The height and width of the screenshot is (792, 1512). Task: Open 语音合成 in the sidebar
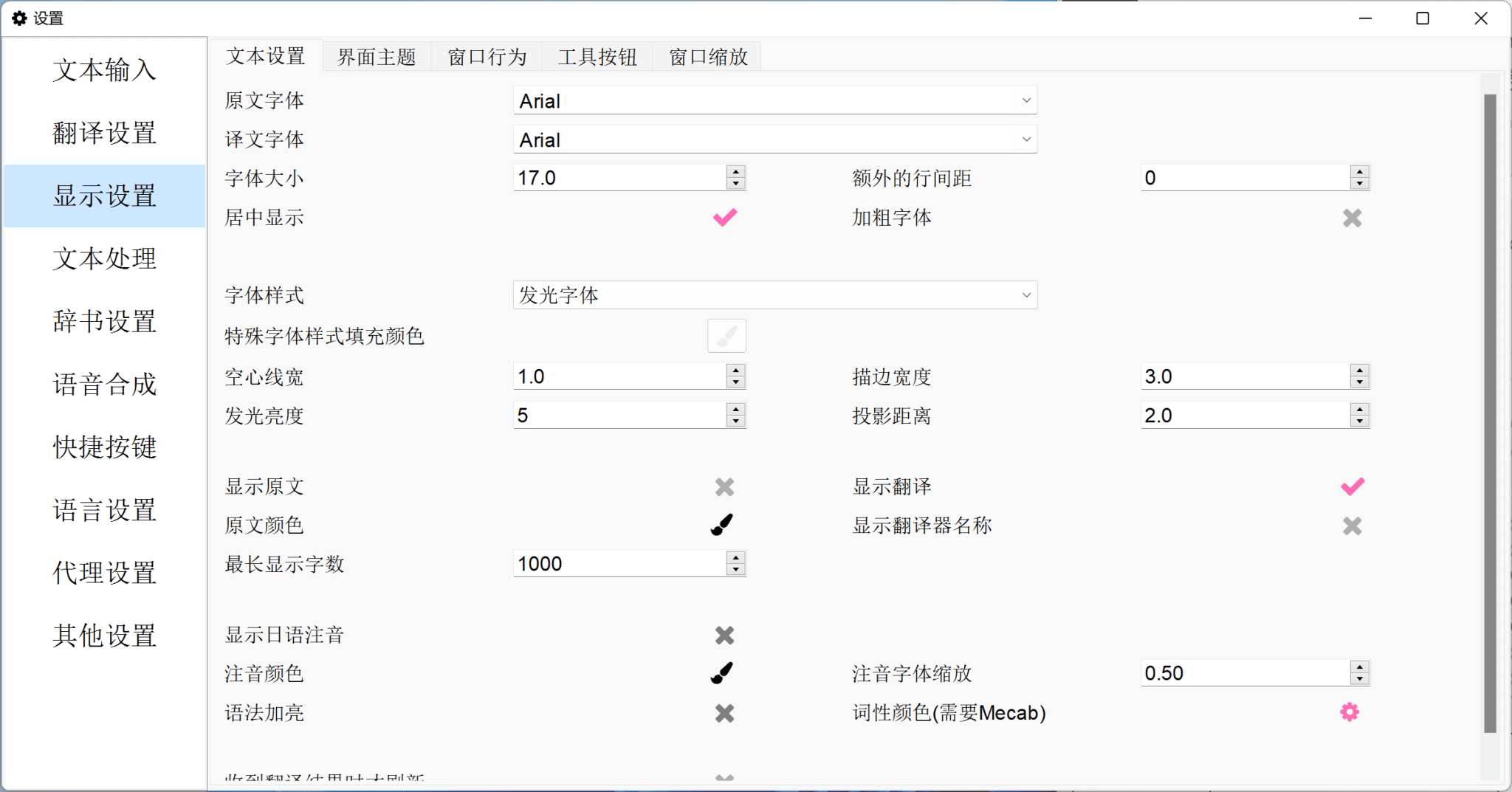[104, 384]
